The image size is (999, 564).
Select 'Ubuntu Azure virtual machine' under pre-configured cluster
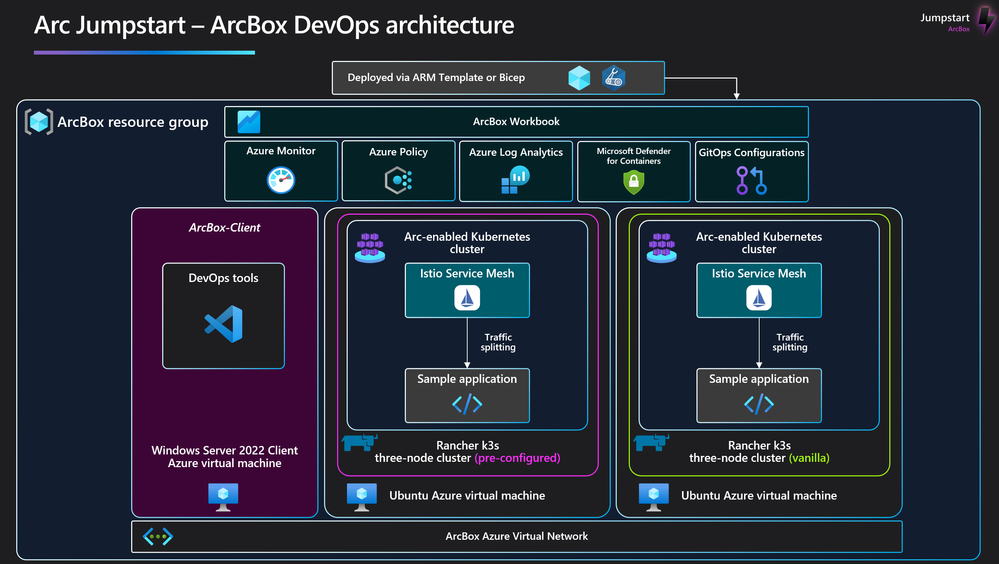pos(467,496)
